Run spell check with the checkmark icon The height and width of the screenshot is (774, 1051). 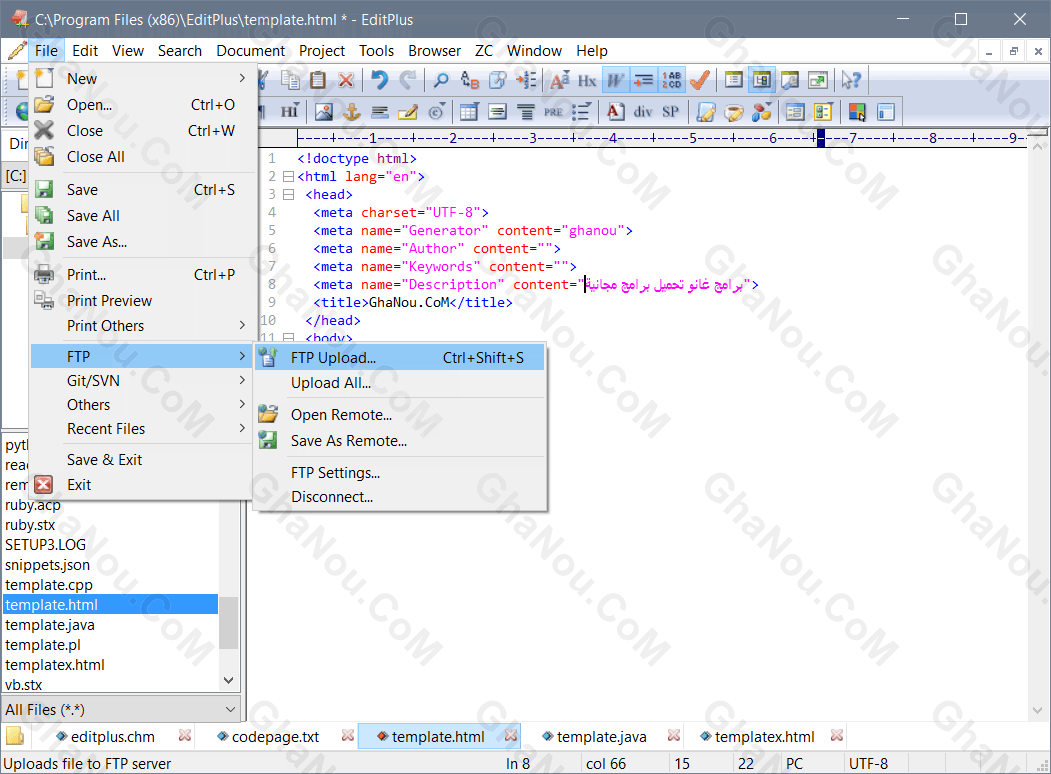(700, 80)
